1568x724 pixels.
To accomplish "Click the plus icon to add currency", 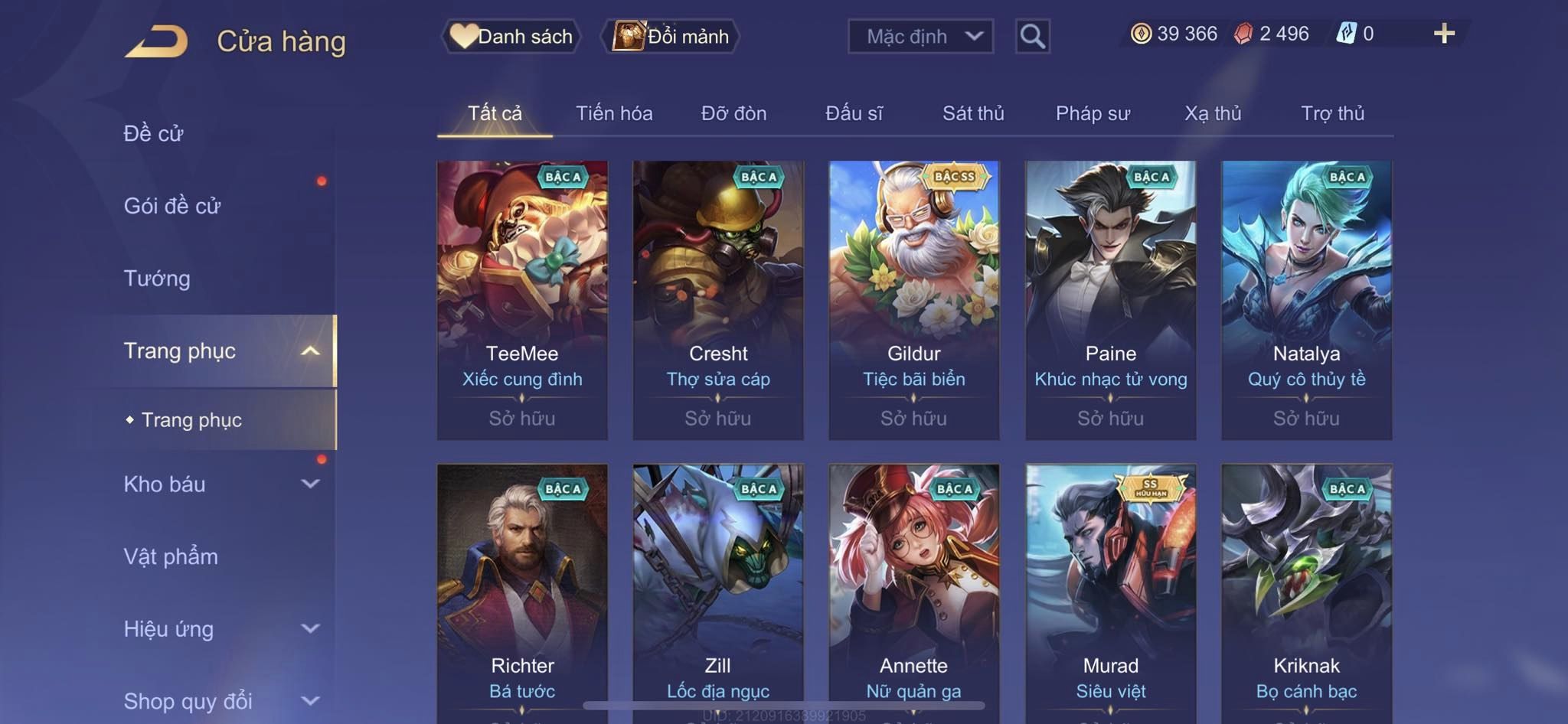I will coord(1444,34).
